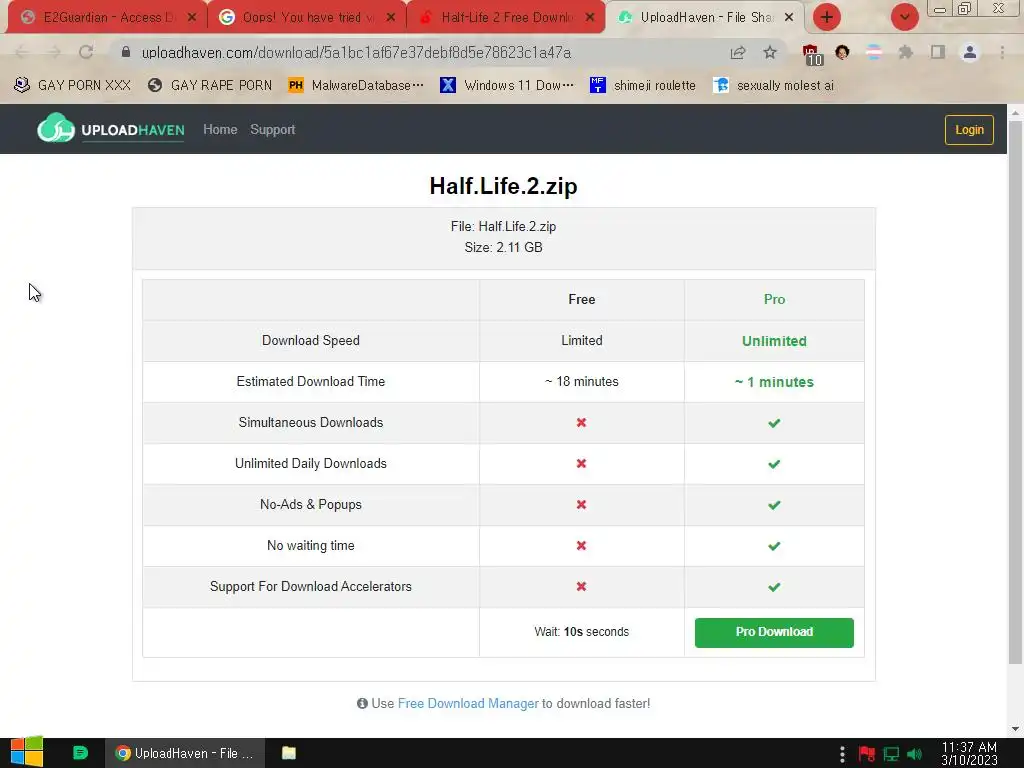Click green check for No waiting time

pyautogui.click(x=774, y=546)
